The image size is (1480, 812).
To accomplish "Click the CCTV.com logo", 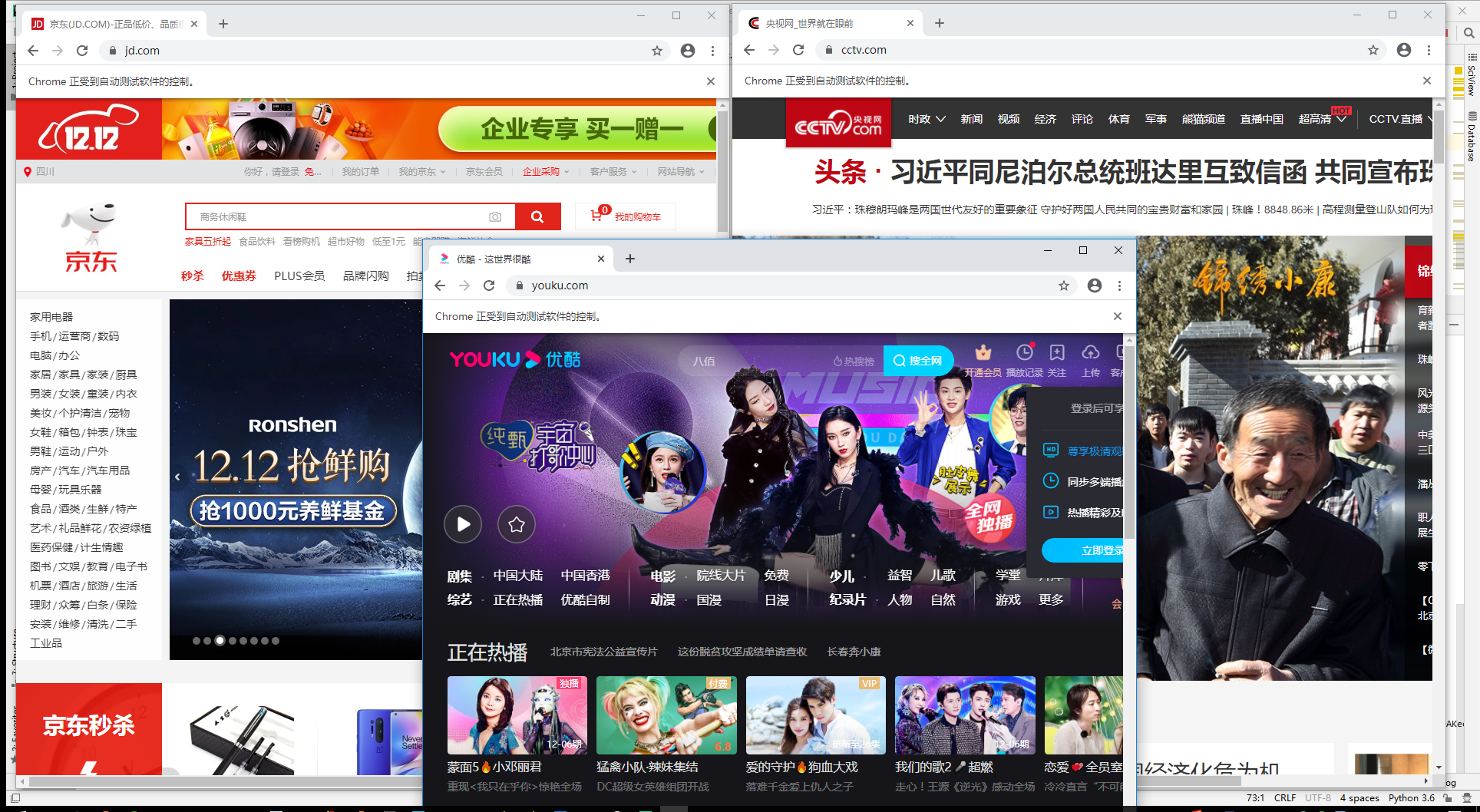I will pos(838,123).
